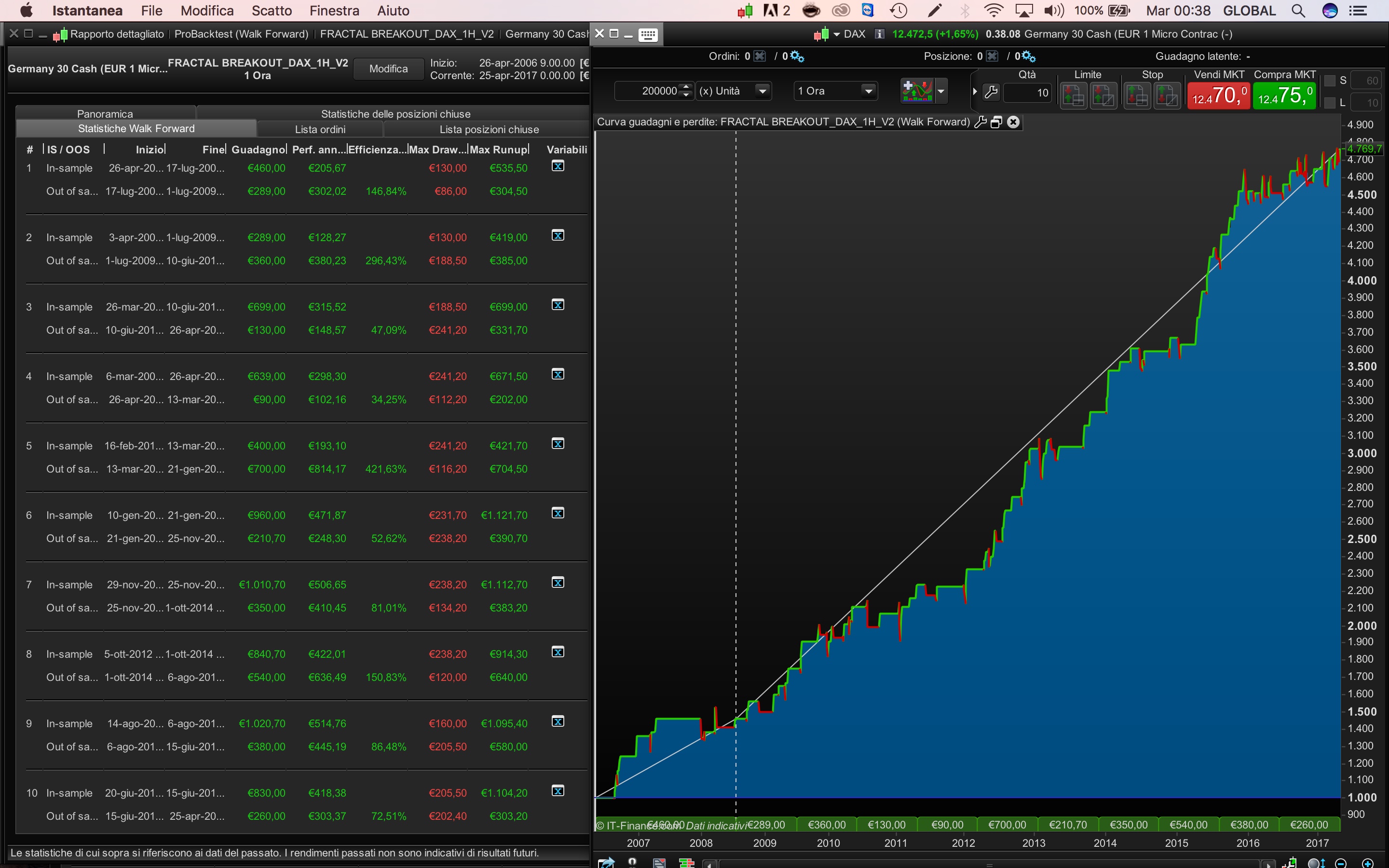1389x868 pixels.
Task: Enable the S checkbox
Action: click(1329, 81)
